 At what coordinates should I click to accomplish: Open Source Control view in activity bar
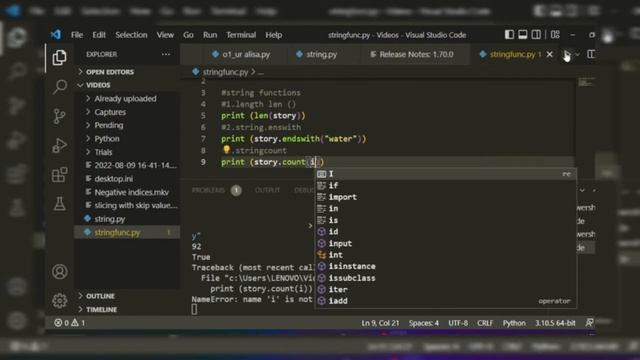pyautogui.click(x=60, y=116)
